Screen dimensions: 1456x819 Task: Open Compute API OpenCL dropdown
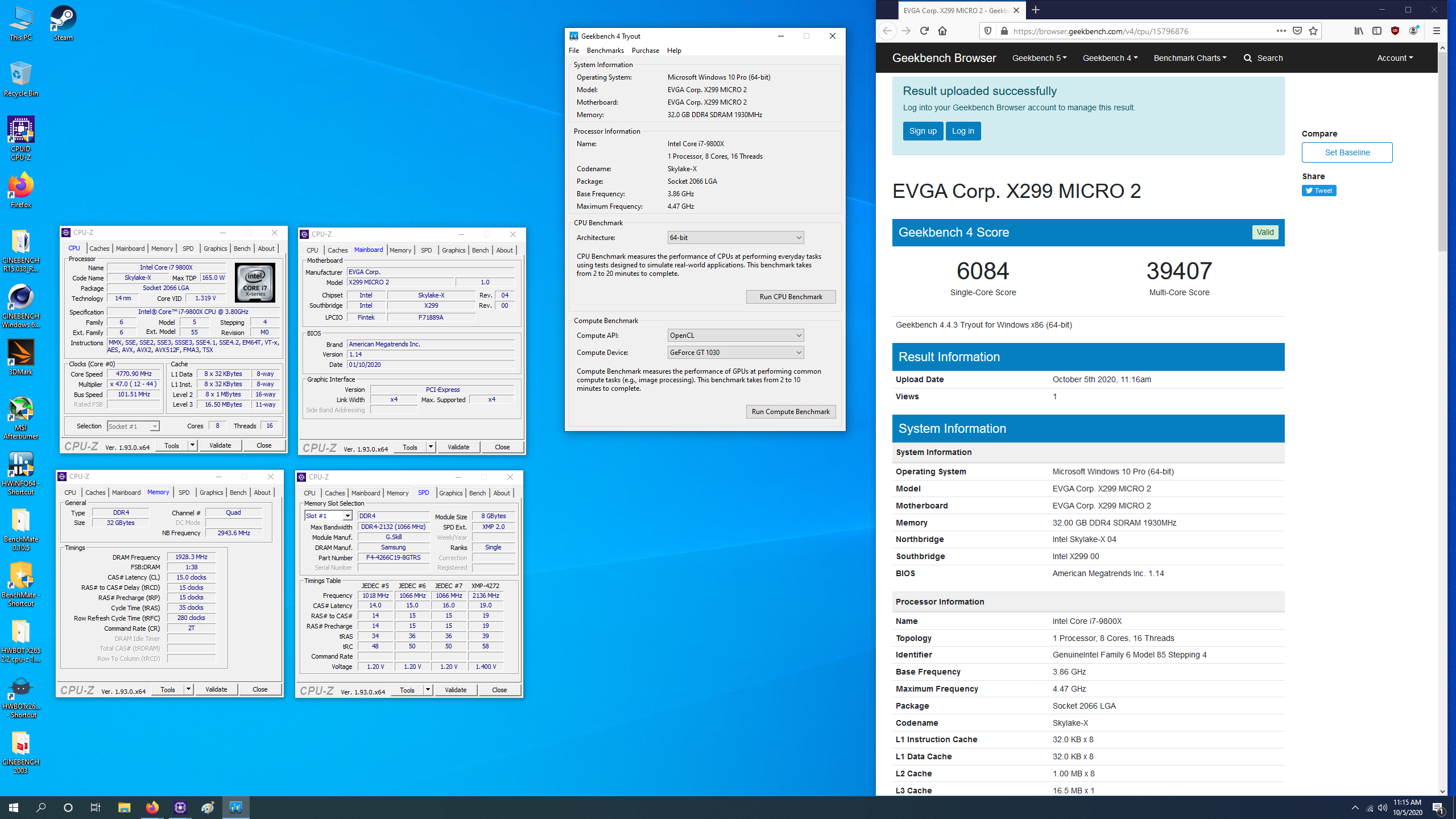tap(735, 335)
